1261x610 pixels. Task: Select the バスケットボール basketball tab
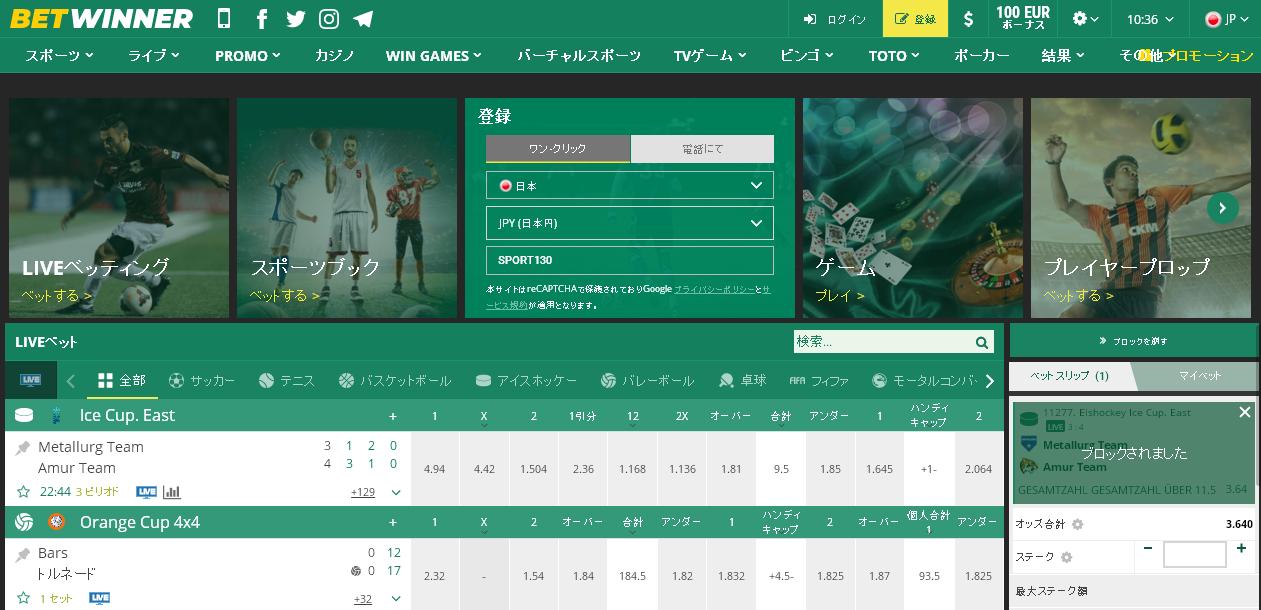[x=395, y=380]
